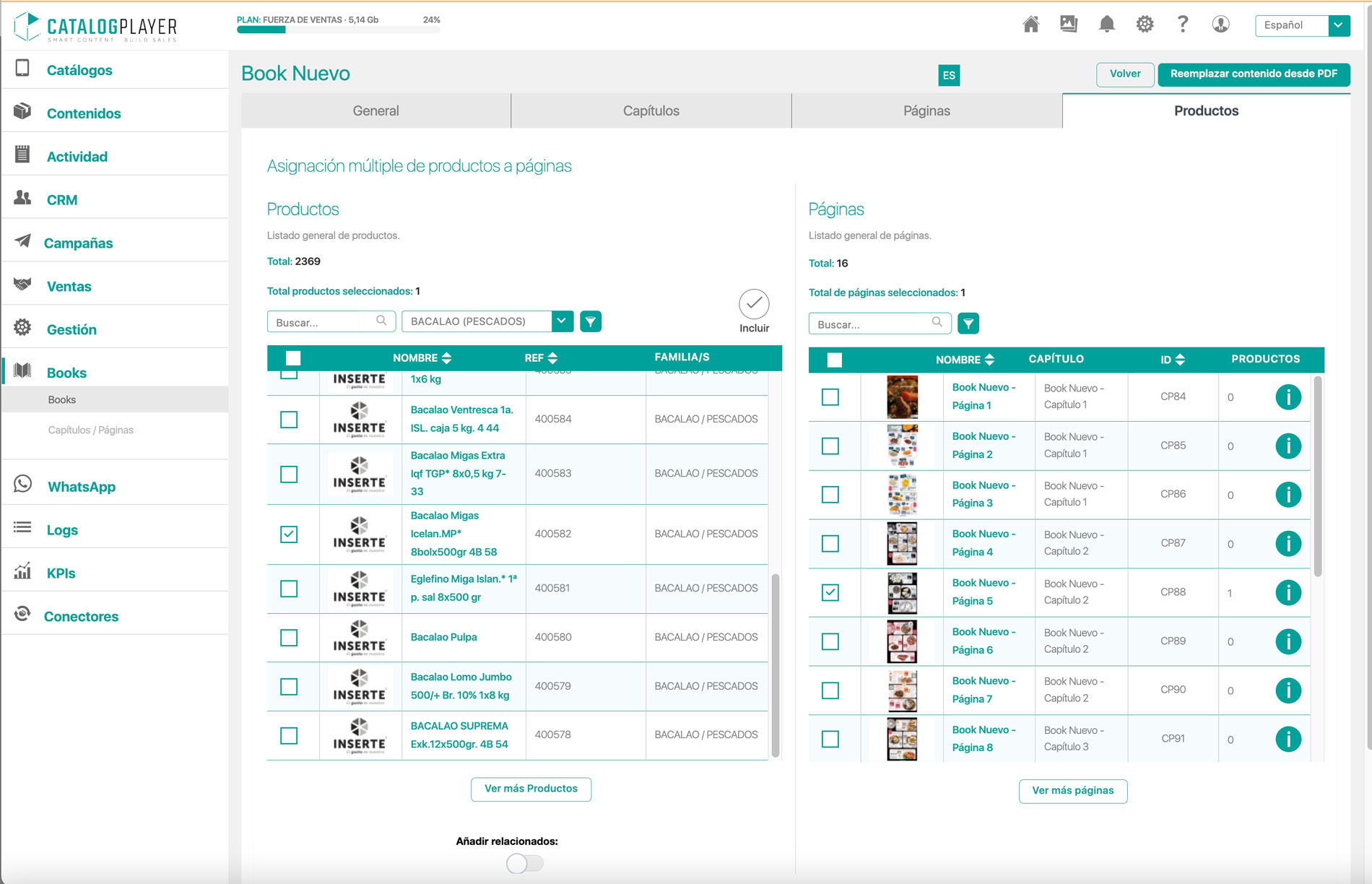Open the home icon in the top bar
This screenshot has height=884, width=1372.
[x=1031, y=24]
